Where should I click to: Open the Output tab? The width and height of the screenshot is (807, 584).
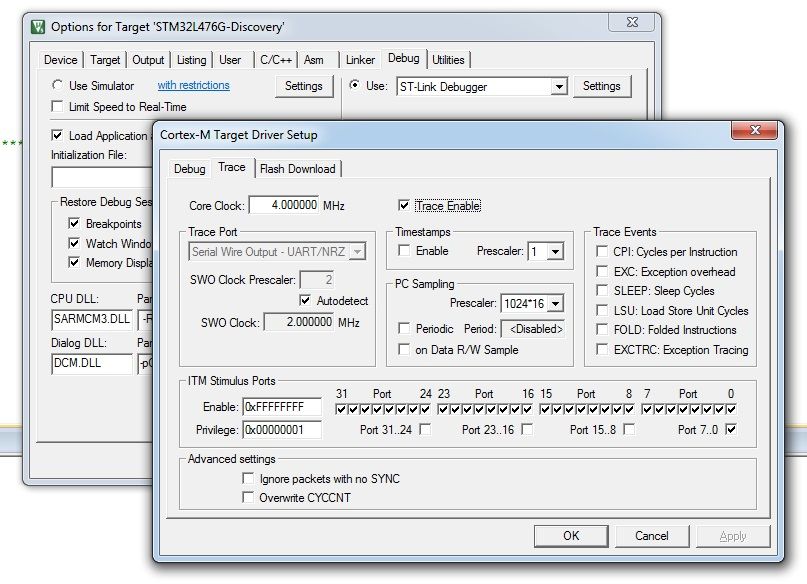point(148,60)
